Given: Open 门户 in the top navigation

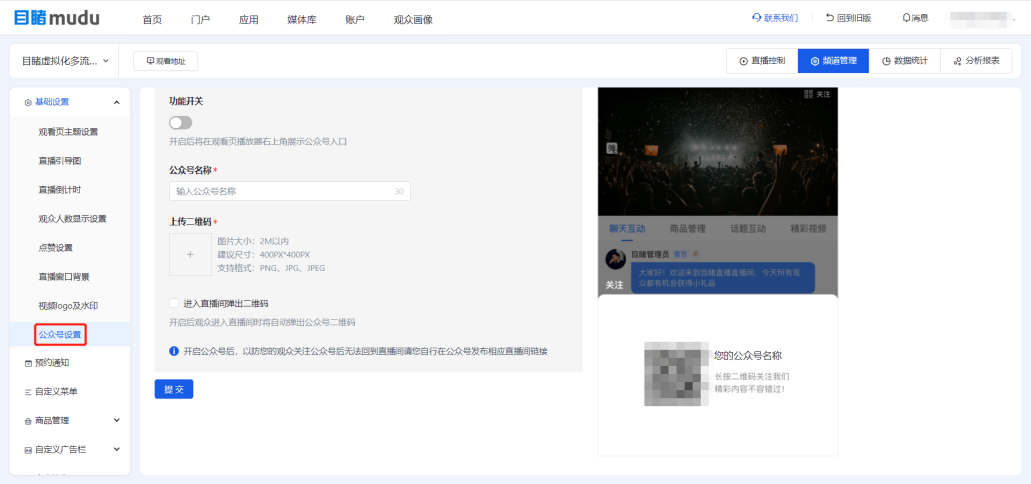Looking at the screenshot, I should (x=200, y=20).
